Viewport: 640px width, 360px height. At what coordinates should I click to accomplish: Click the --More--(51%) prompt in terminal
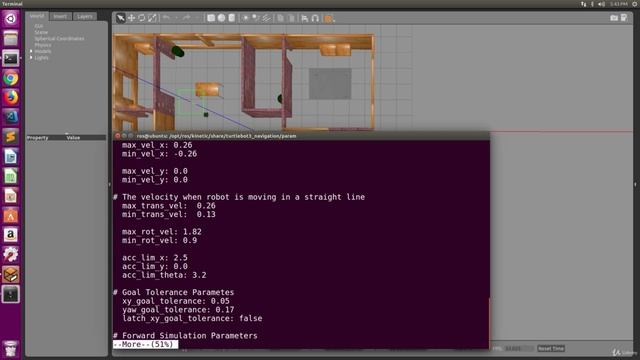click(x=145, y=344)
